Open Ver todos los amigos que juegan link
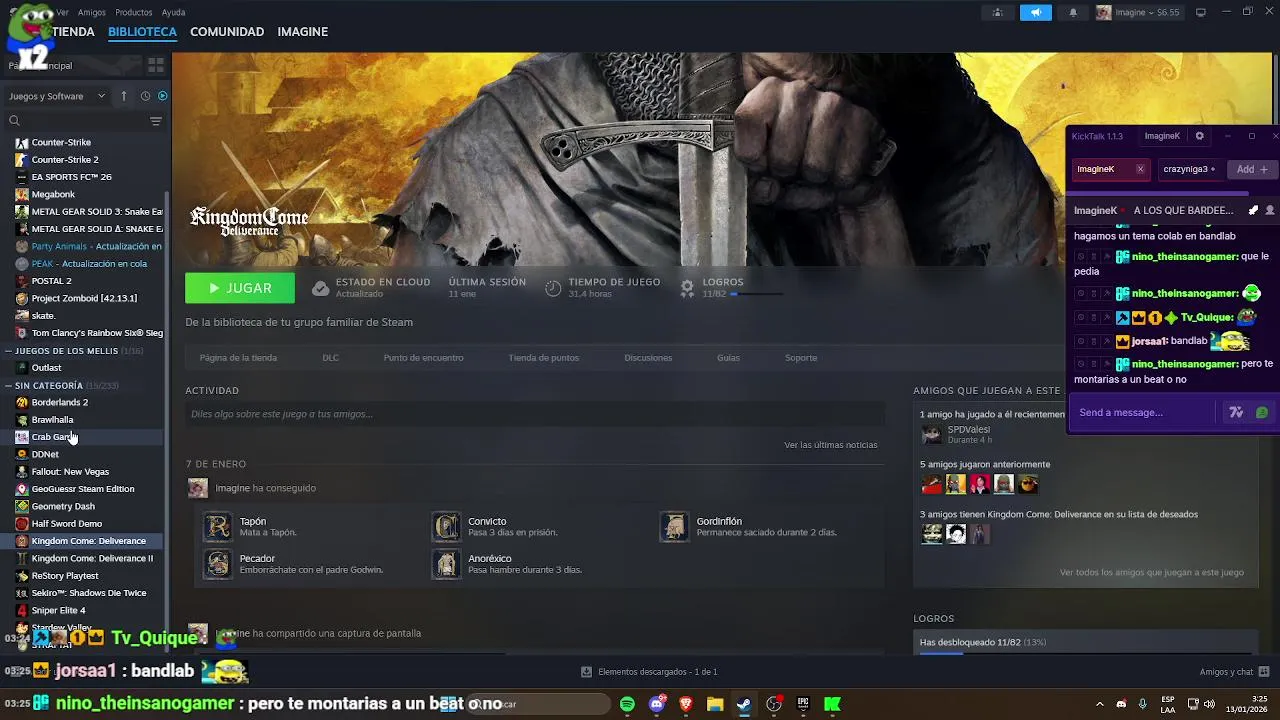Viewport: 1280px width, 720px height. click(x=1151, y=573)
